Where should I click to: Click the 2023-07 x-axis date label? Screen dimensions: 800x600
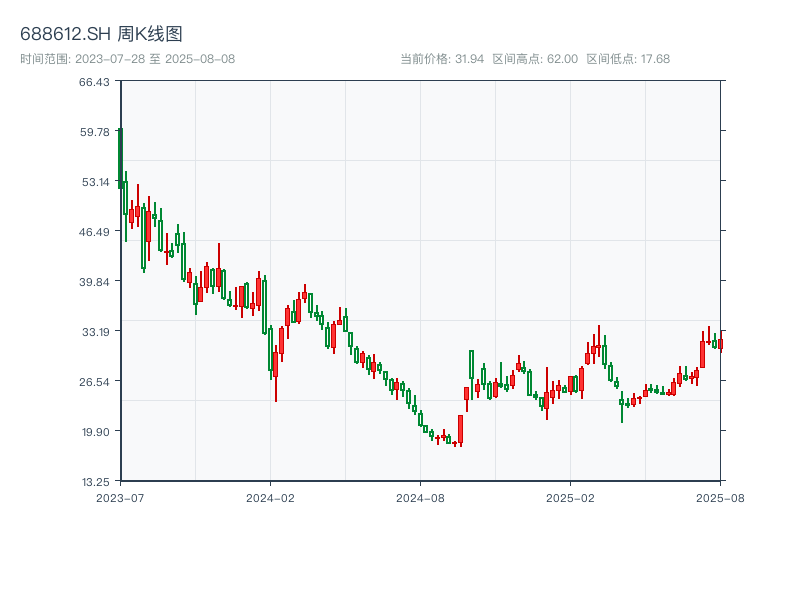pos(120,497)
